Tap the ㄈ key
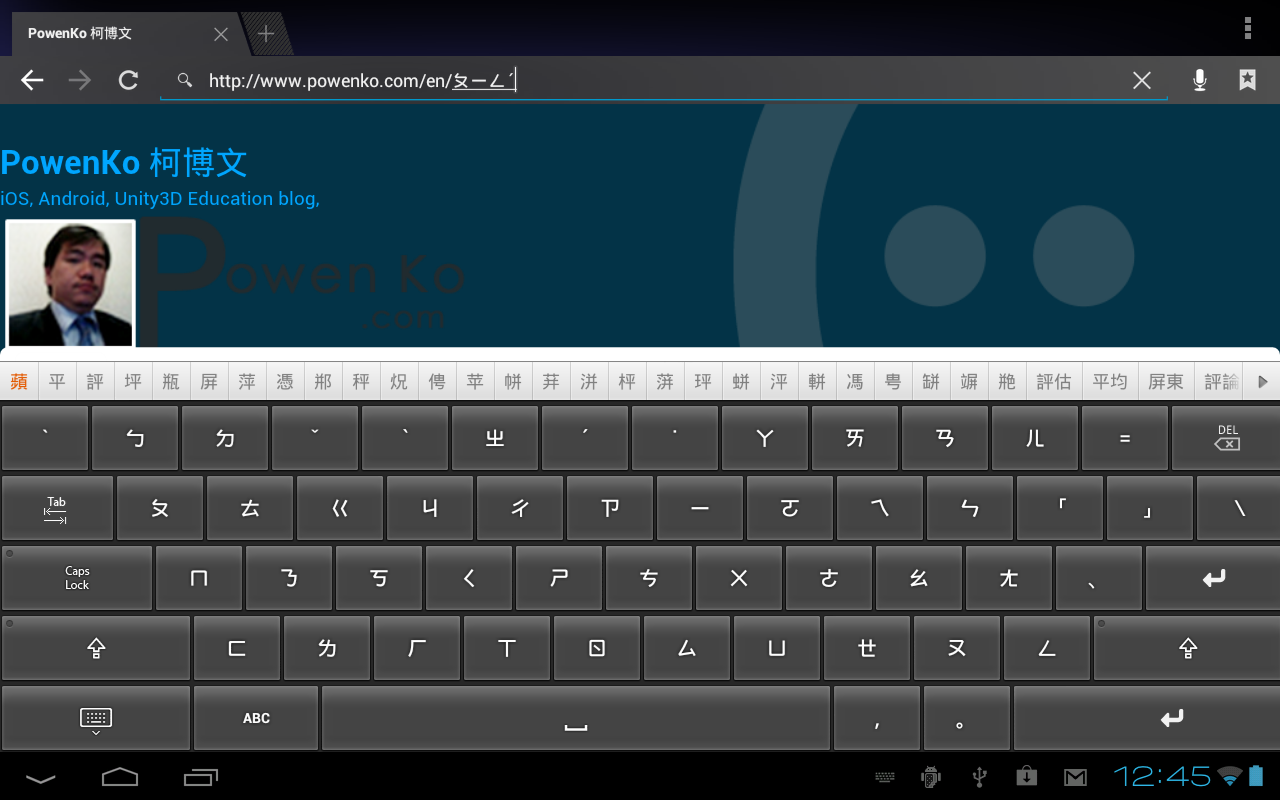Screen dimensions: 1280x800 coord(237,648)
